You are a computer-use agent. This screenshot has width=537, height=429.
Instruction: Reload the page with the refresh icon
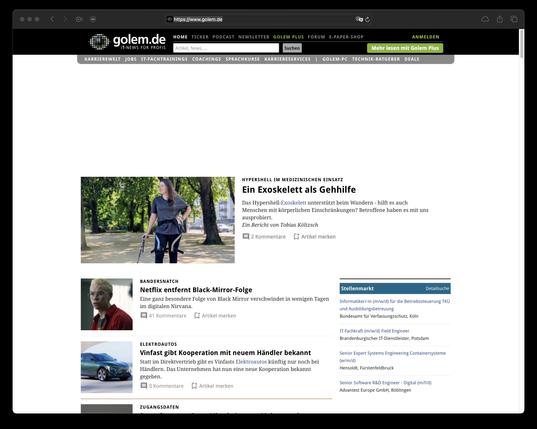click(367, 20)
